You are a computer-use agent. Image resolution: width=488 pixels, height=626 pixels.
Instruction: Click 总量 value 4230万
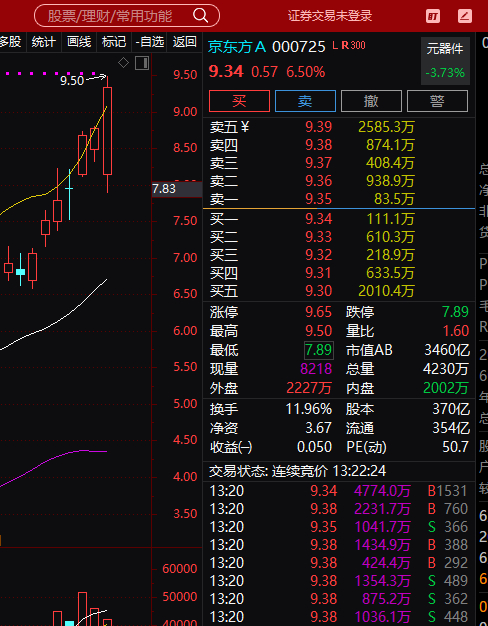tap(446, 369)
